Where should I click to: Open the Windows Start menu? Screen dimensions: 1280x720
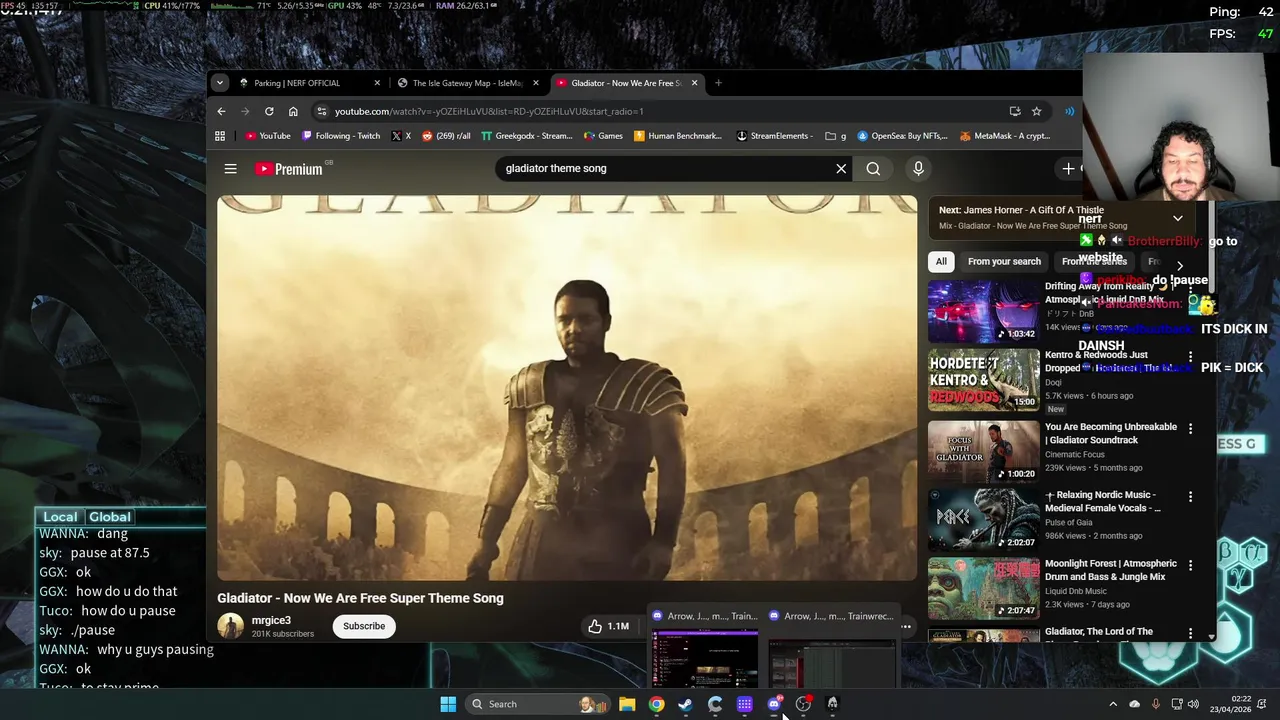click(448, 704)
